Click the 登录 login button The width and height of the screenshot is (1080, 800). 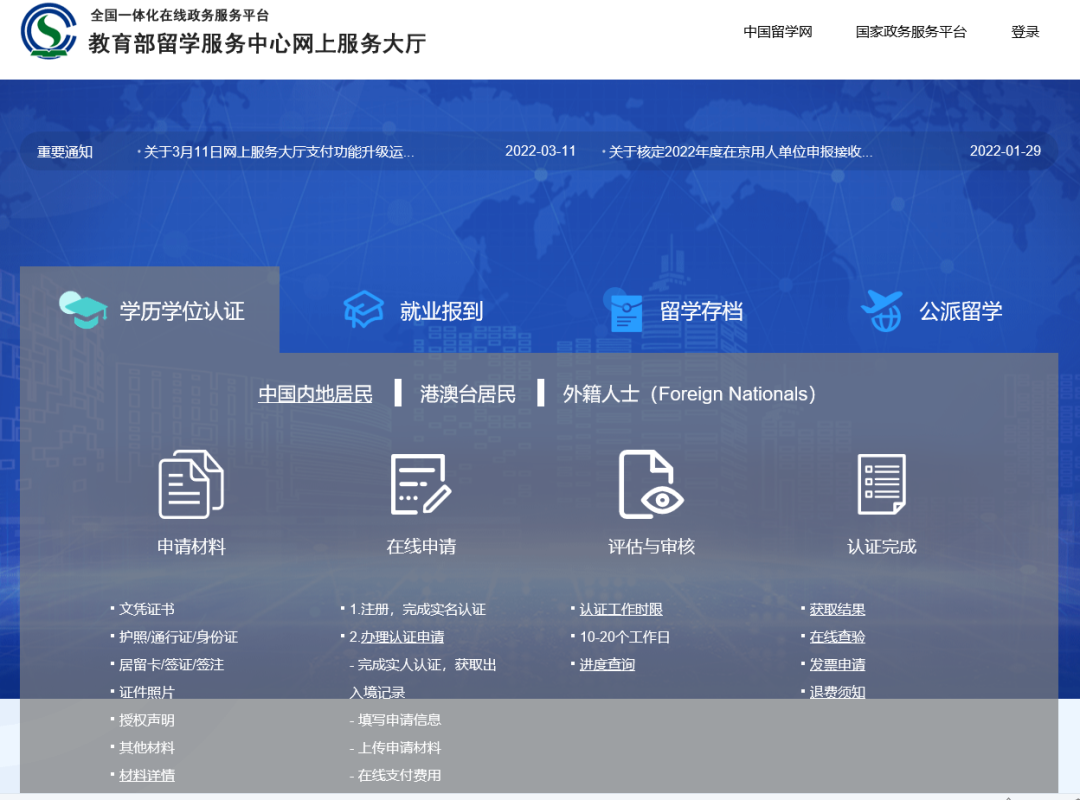click(x=1024, y=32)
